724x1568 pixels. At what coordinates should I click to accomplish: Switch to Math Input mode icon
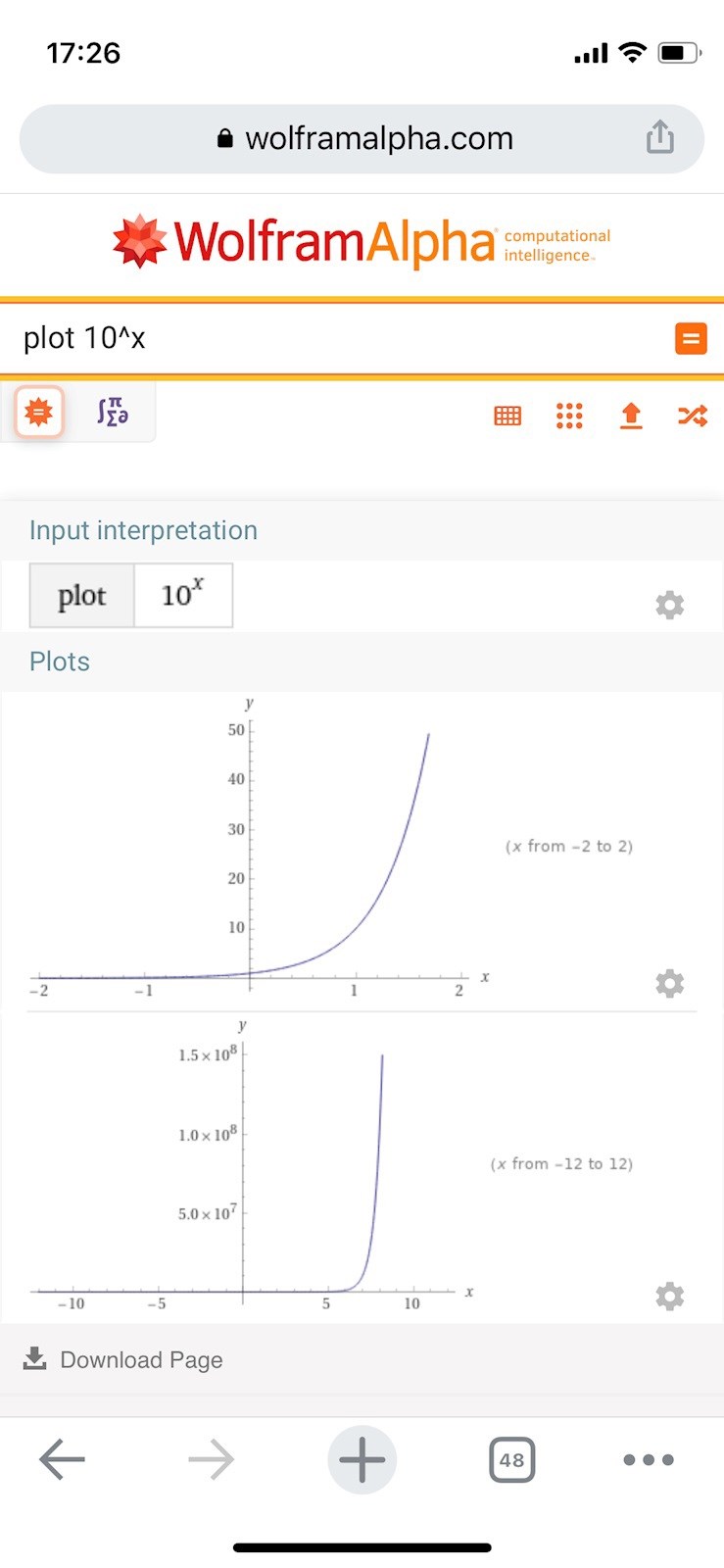(x=113, y=413)
